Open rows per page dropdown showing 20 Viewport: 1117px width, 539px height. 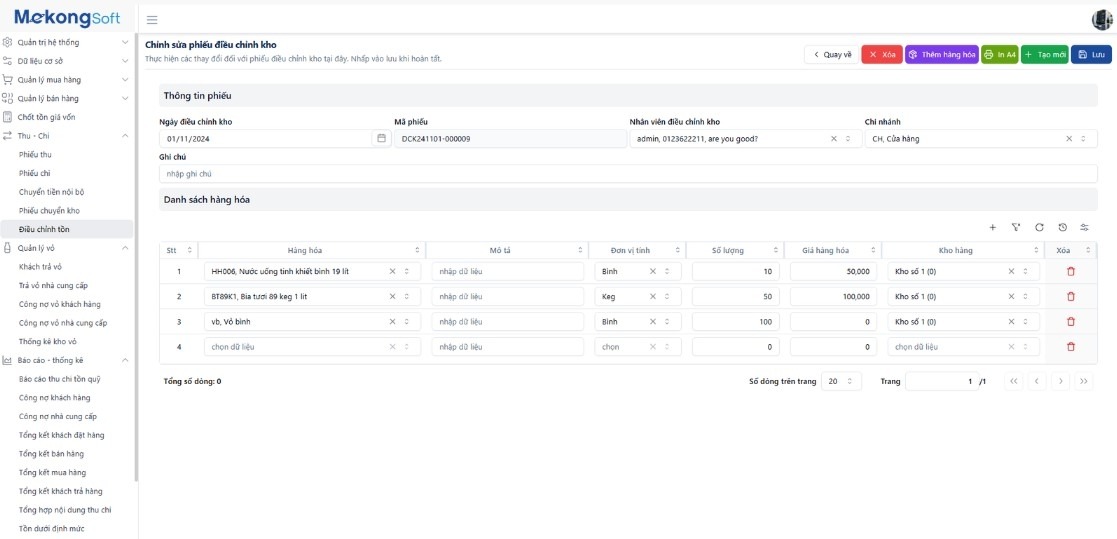[840, 381]
